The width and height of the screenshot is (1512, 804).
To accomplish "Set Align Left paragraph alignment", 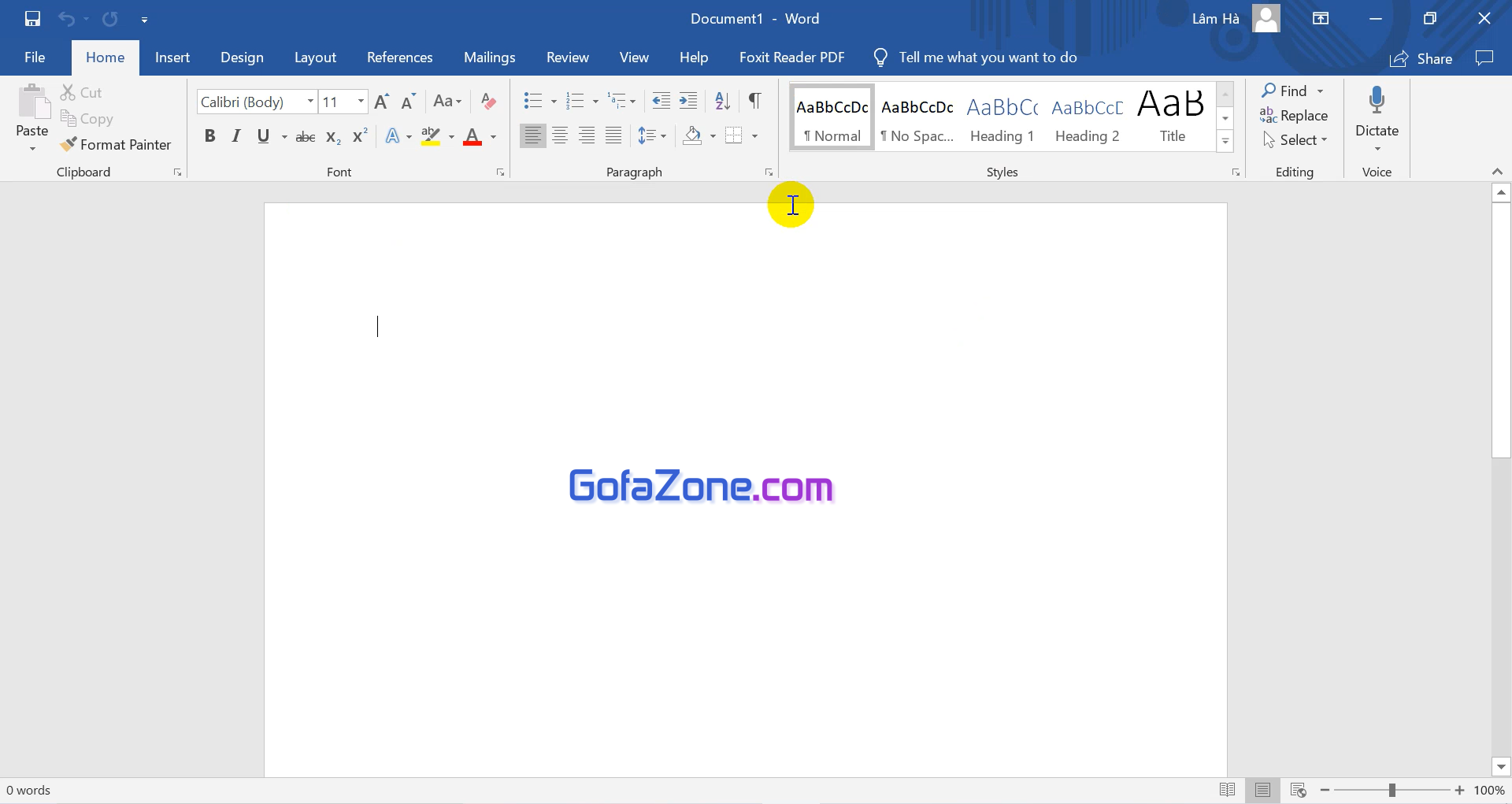I will coord(533,136).
